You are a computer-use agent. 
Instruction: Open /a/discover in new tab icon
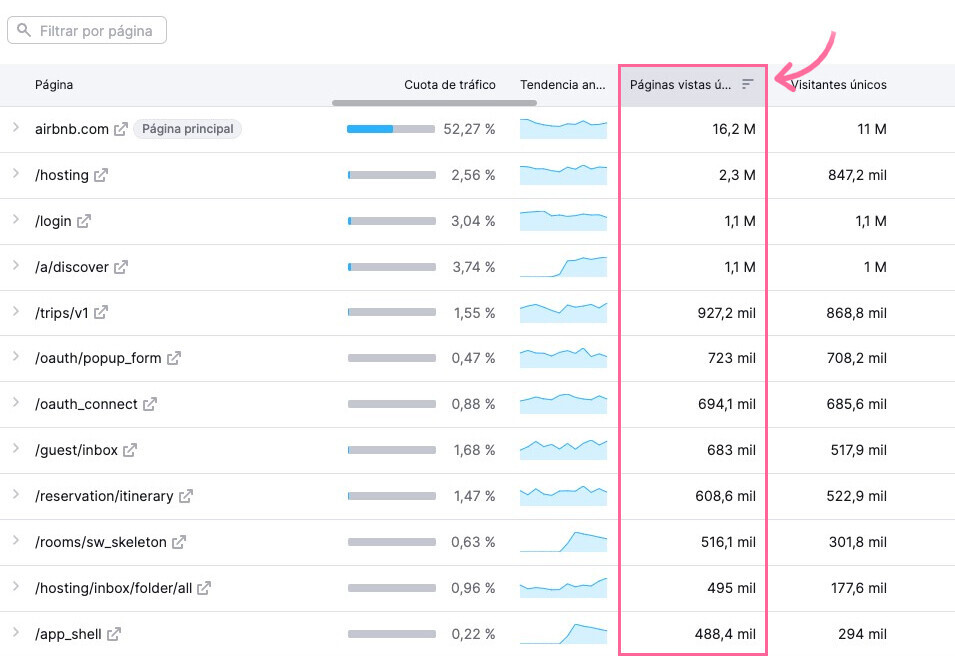pos(121,267)
